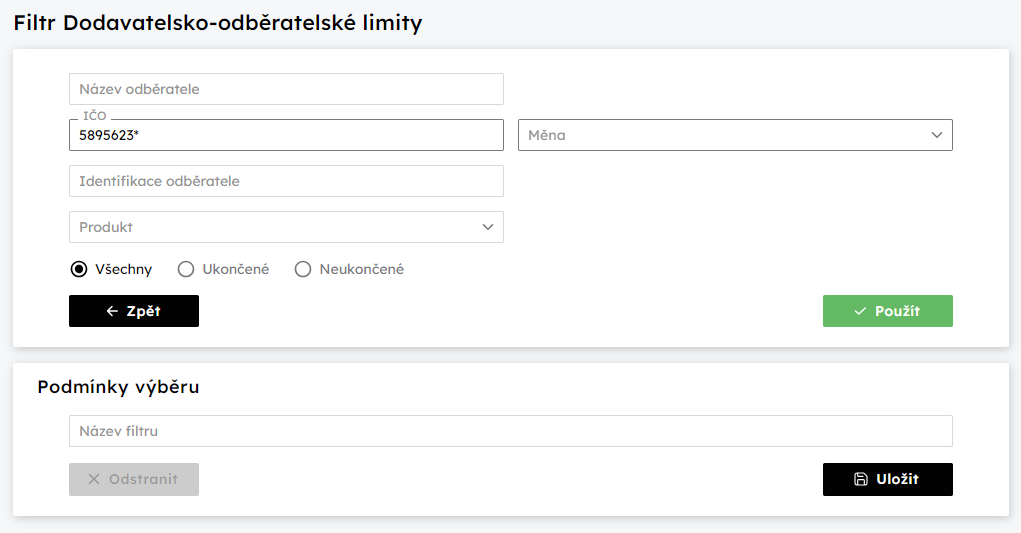1021x533 pixels.
Task: Click the Název filtru input field
Action: coord(510,431)
